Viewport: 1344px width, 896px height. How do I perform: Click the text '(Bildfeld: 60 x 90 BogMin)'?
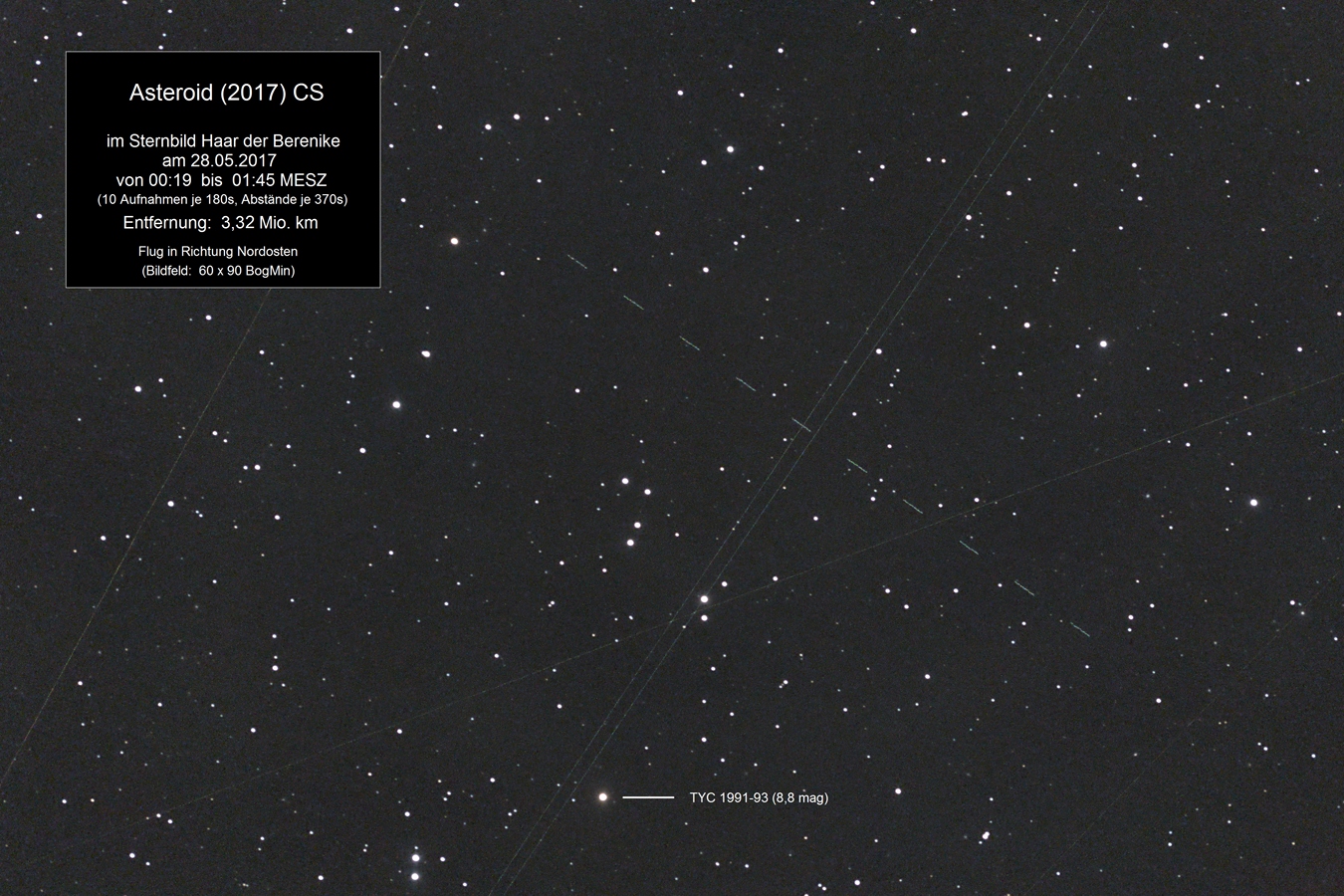218,271
